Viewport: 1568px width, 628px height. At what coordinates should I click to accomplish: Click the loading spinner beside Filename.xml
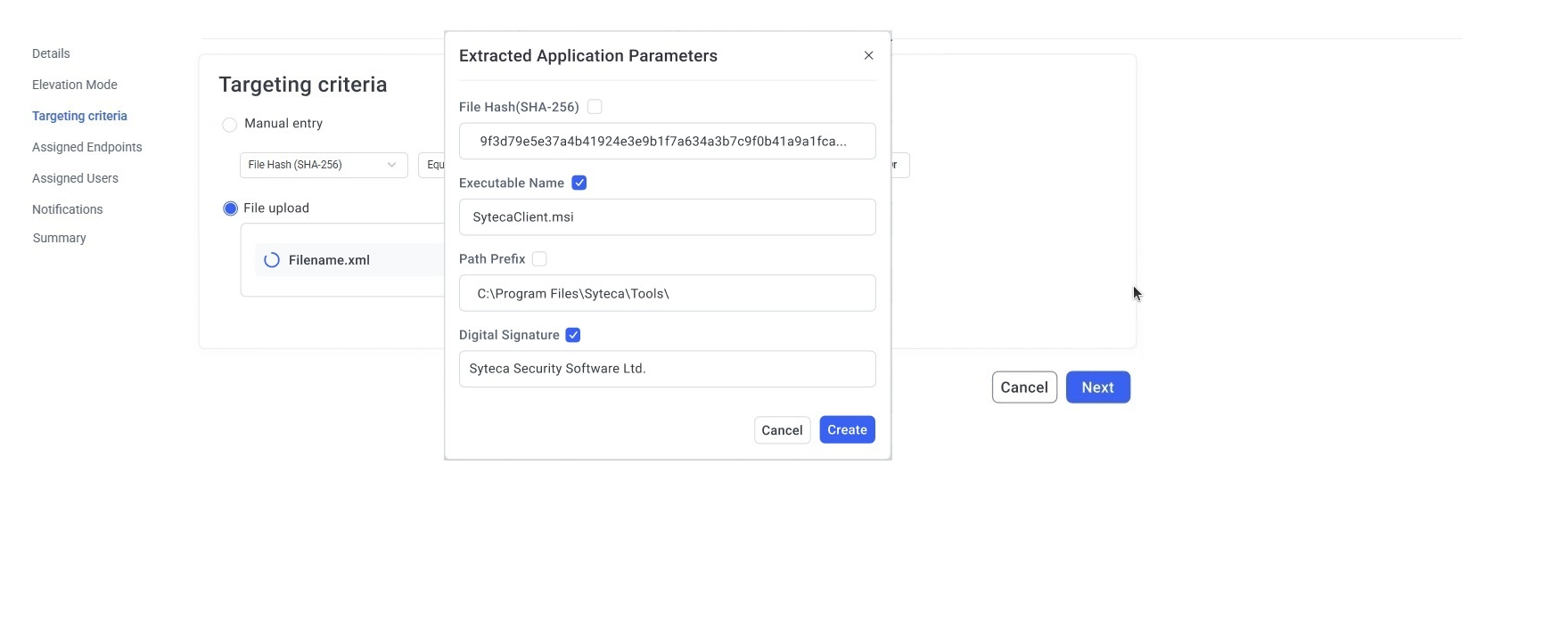pos(272,260)
